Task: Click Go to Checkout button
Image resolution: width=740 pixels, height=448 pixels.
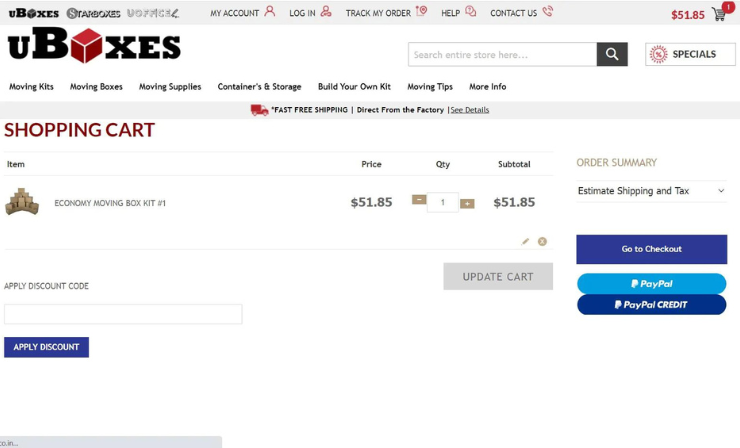Action: 651,249
